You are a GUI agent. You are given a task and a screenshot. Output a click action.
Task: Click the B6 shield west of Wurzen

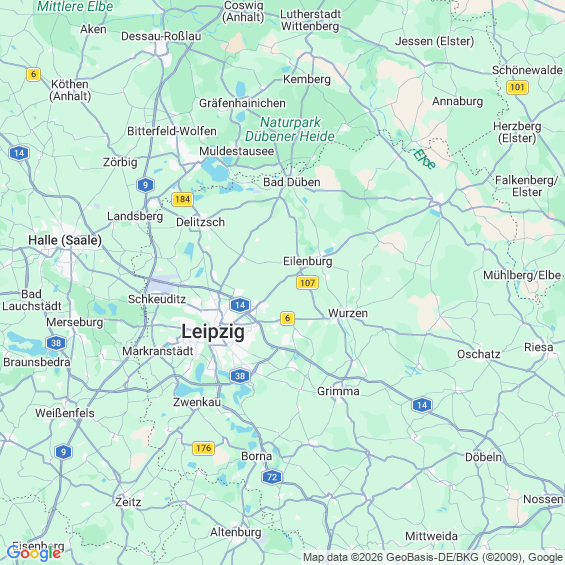[x=287, y=318]
